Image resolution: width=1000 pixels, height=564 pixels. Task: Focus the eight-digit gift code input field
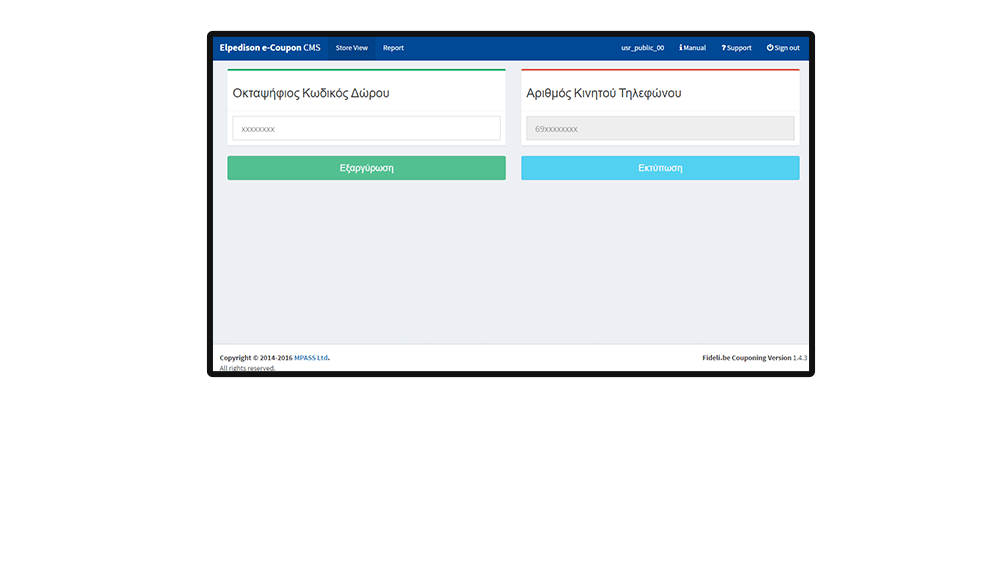click(x=366, y=128)
